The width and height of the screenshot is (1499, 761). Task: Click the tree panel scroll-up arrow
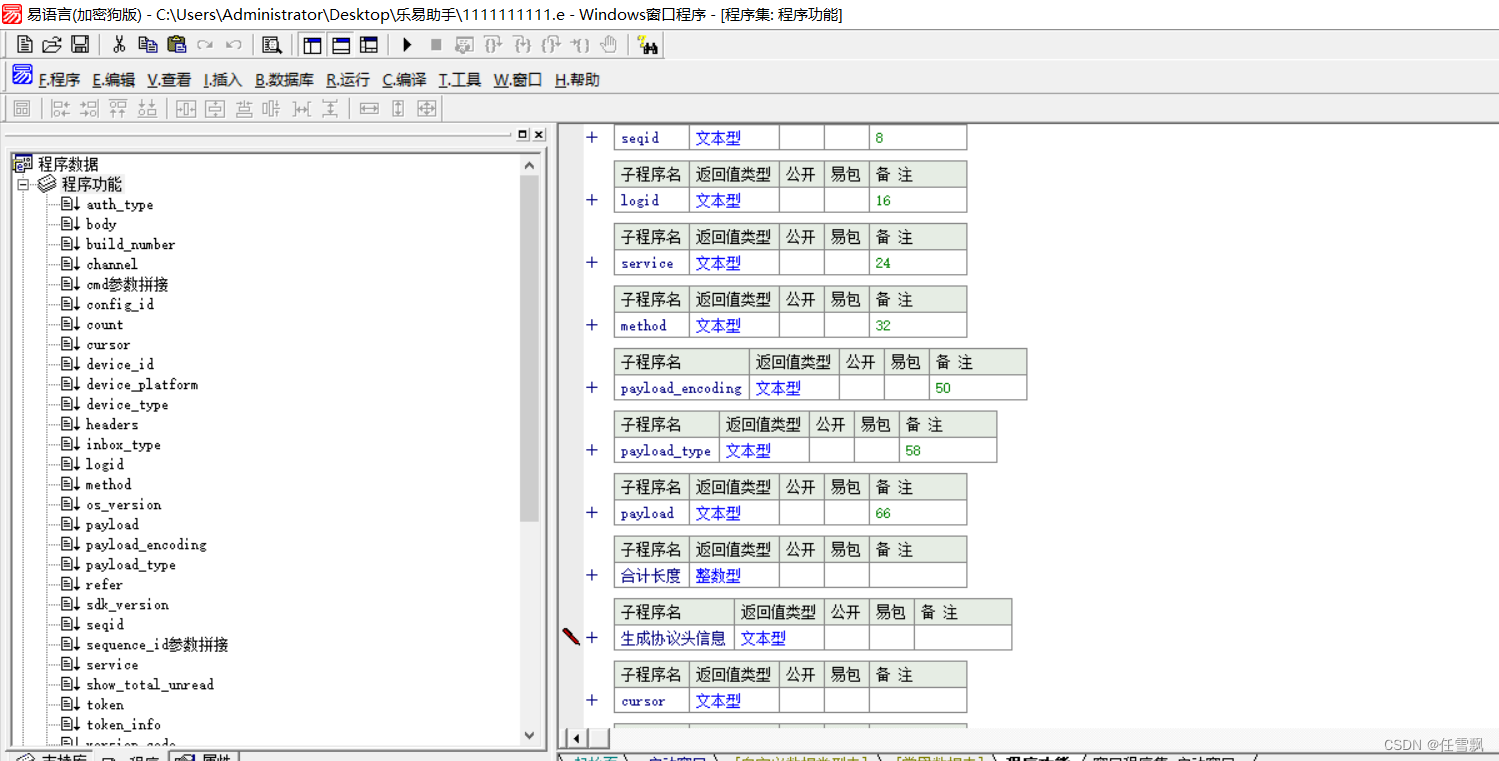tap(530, 165)
